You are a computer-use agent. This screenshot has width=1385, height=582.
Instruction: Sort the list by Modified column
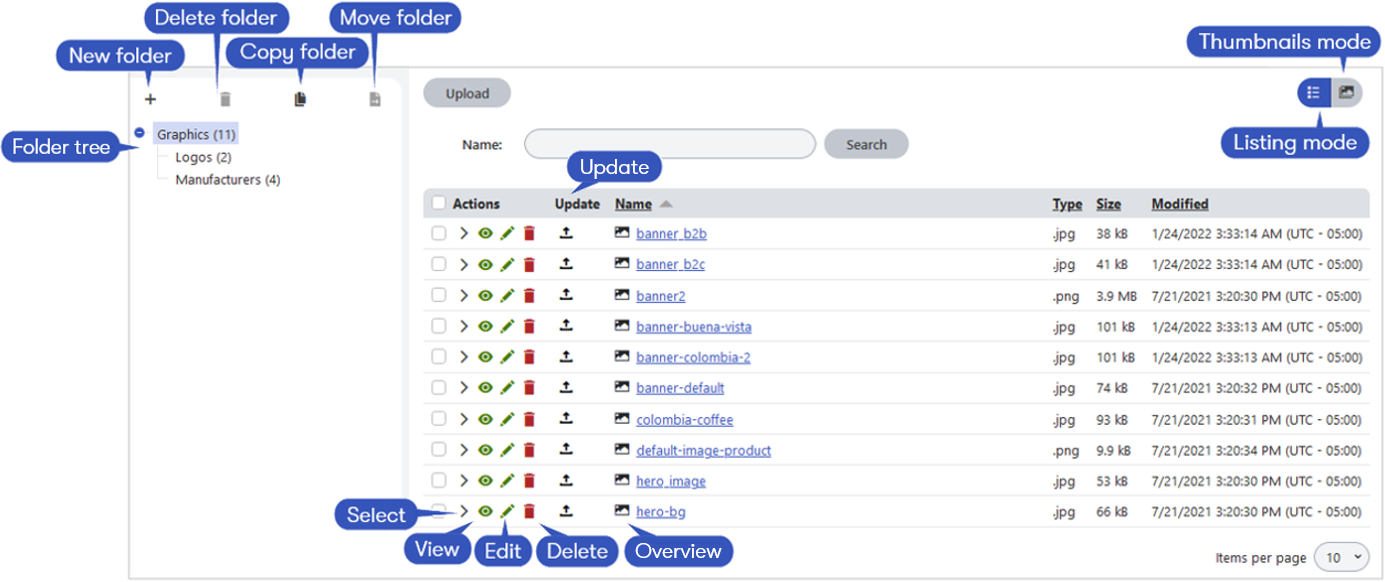pyautogui.click(x=1179, y=204)
